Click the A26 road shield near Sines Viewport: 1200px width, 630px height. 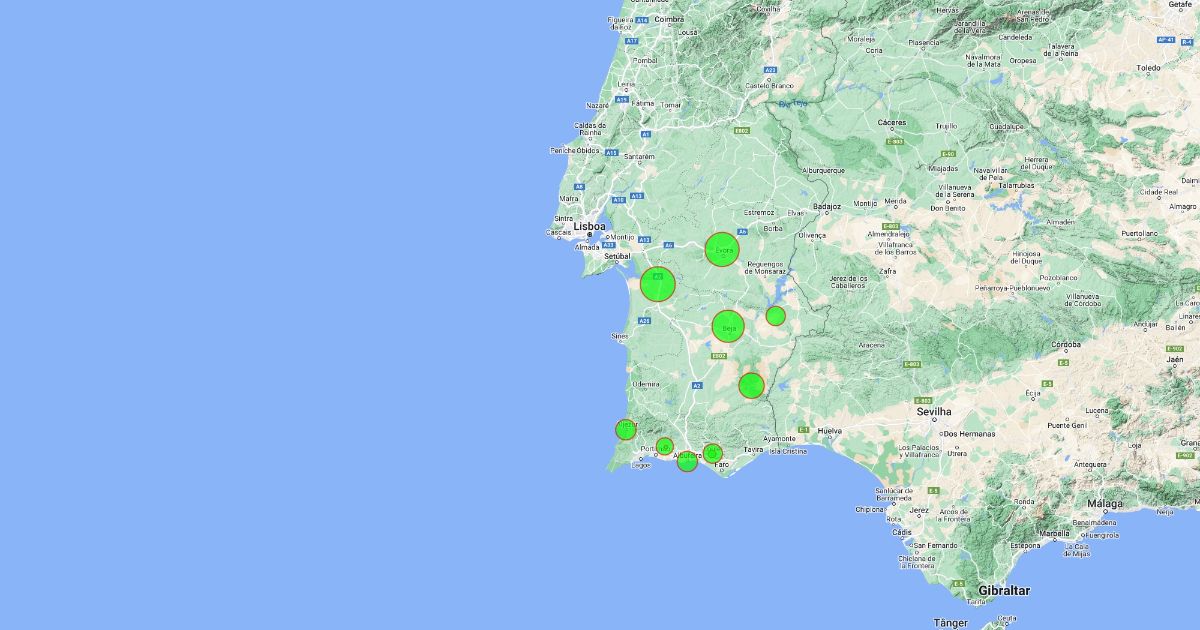point(645,320)
